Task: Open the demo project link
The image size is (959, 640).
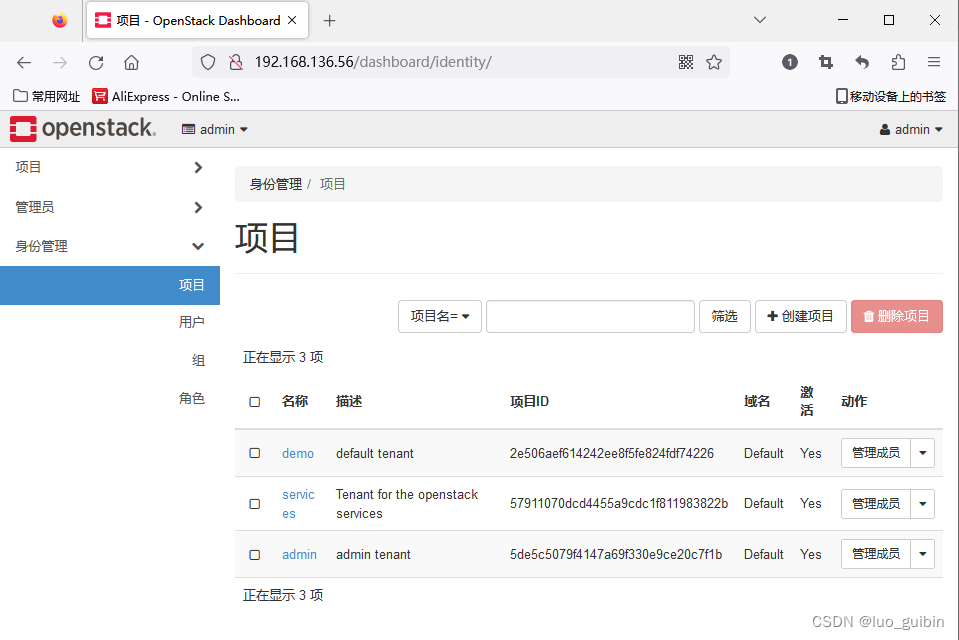Action: [x=298, y=453]
